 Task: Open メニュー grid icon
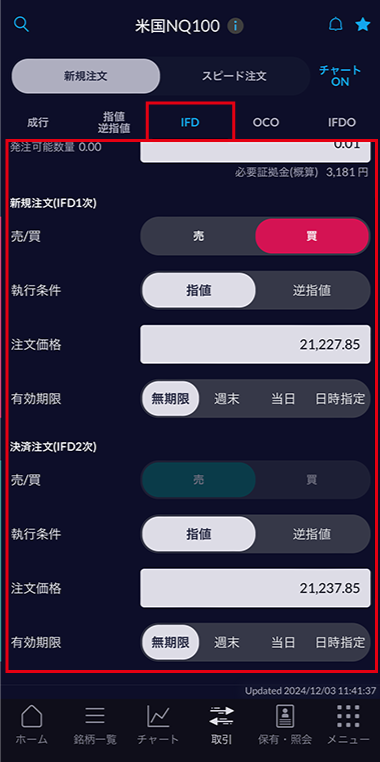(348, 725)
